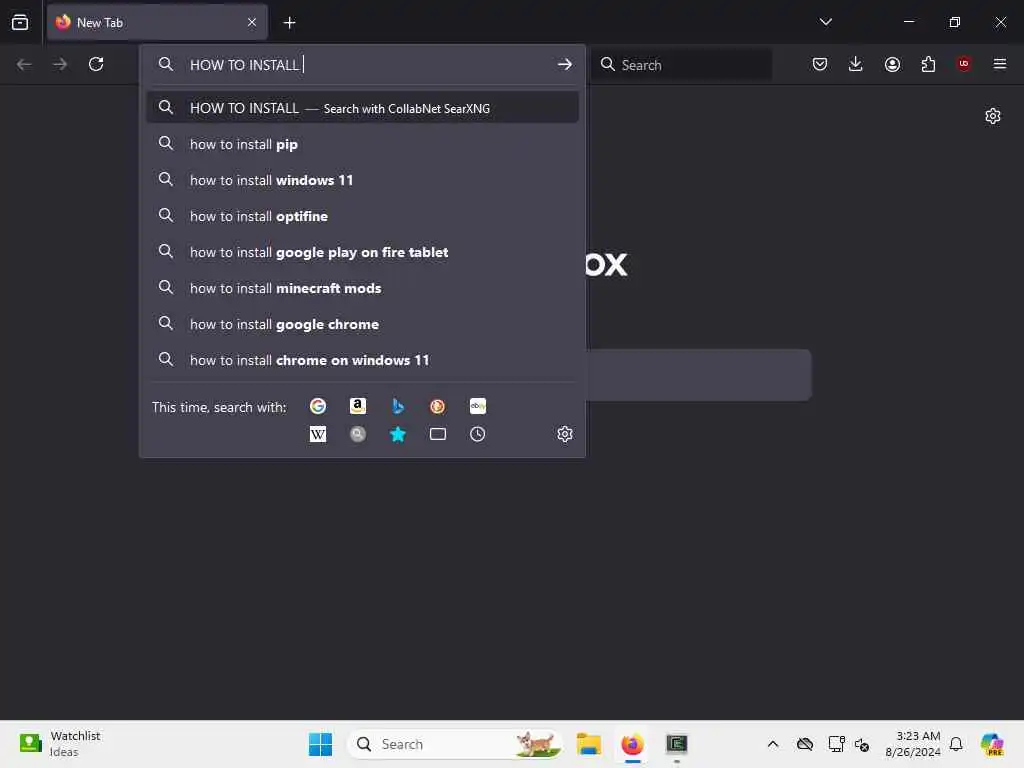Open the Watchlist Ideas widget

tap(60, 744)
